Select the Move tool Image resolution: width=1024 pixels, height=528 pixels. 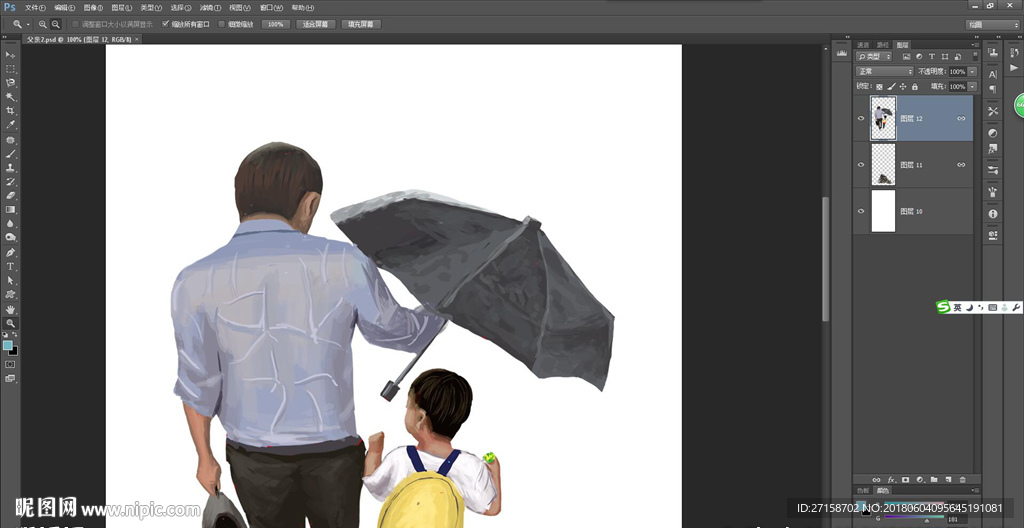coord(11,55)
